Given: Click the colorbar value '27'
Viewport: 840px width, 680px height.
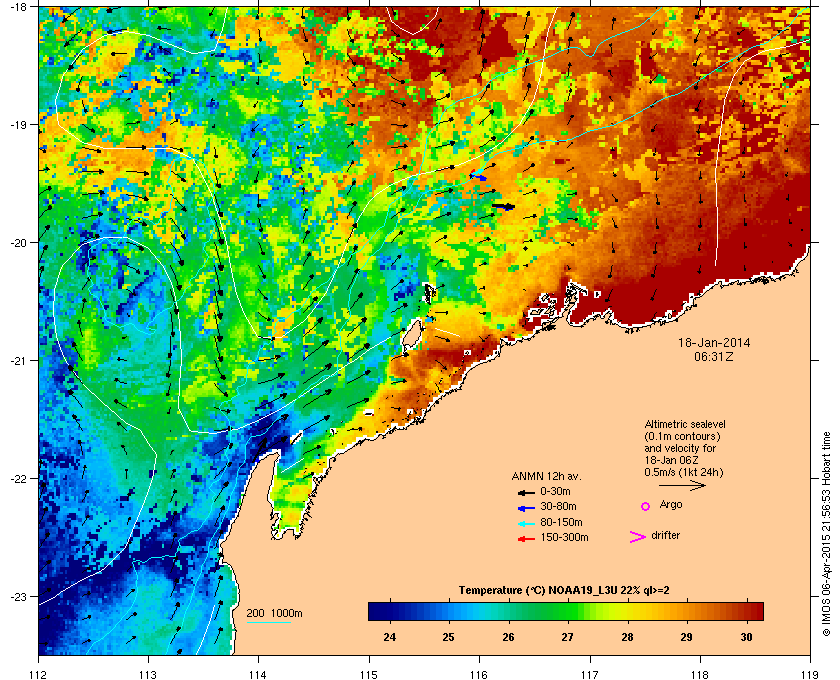Looking at the screenshot, I should tap(567, 637).
